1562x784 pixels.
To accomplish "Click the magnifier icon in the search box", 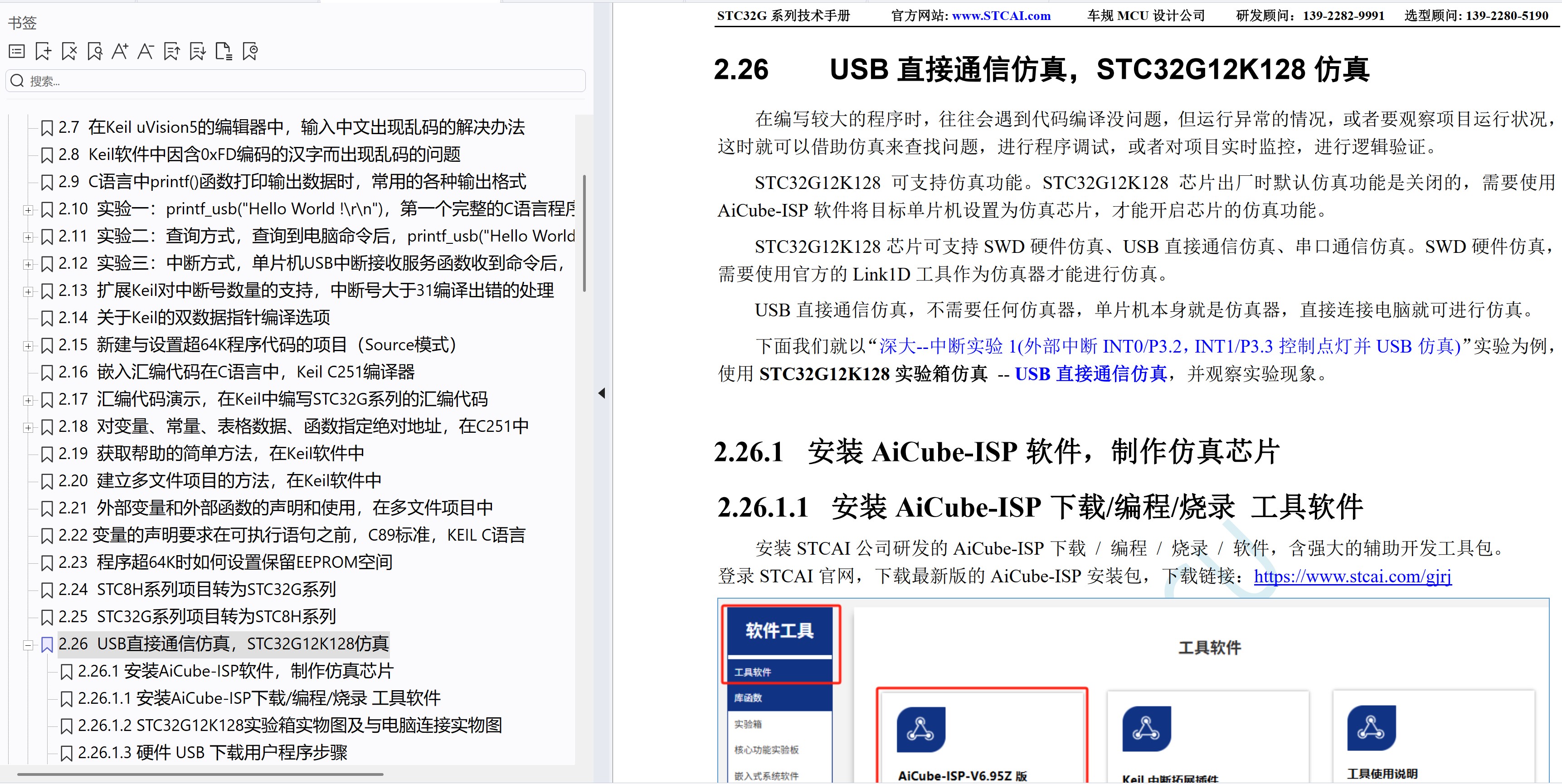I will point(17,81).
